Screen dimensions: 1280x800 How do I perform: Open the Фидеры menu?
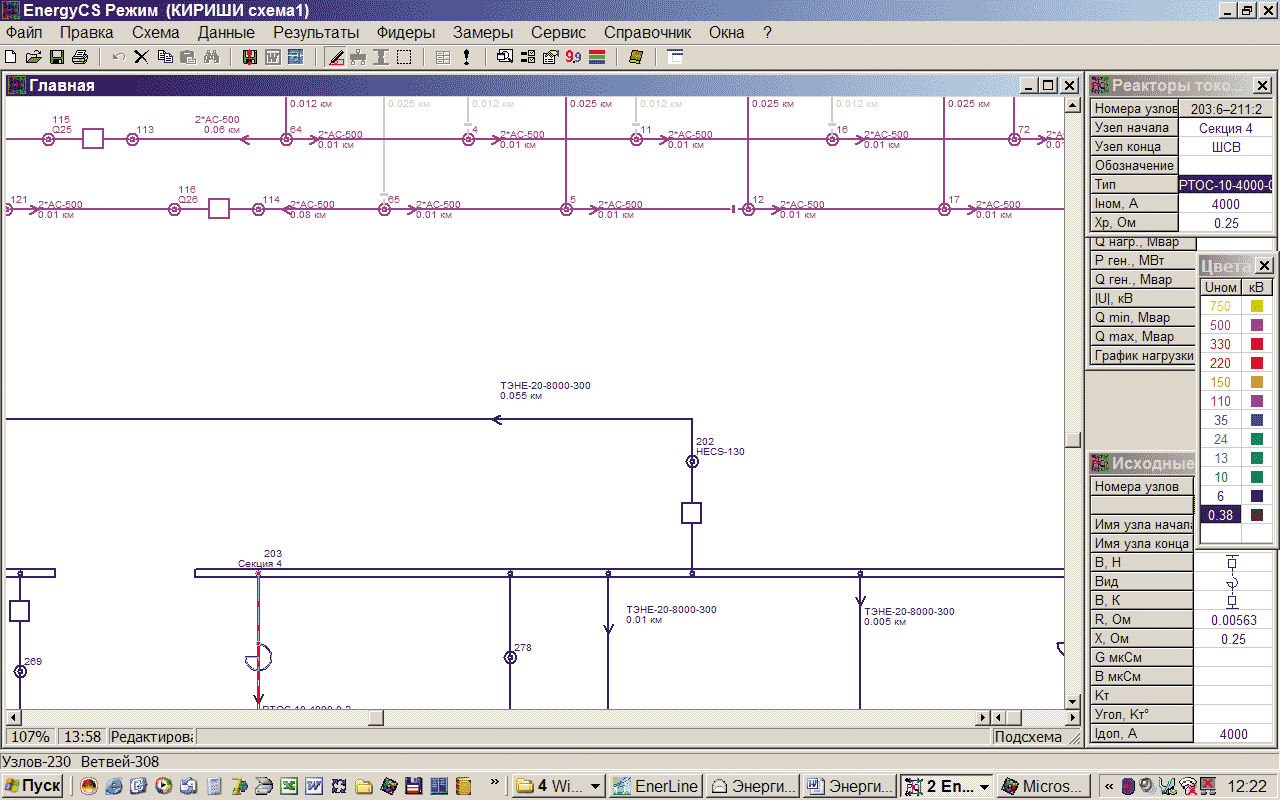click(x=405, y=32)
